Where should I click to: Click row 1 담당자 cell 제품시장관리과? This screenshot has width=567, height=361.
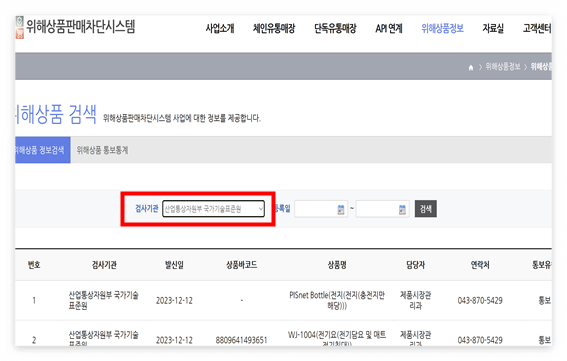[415, 300]
